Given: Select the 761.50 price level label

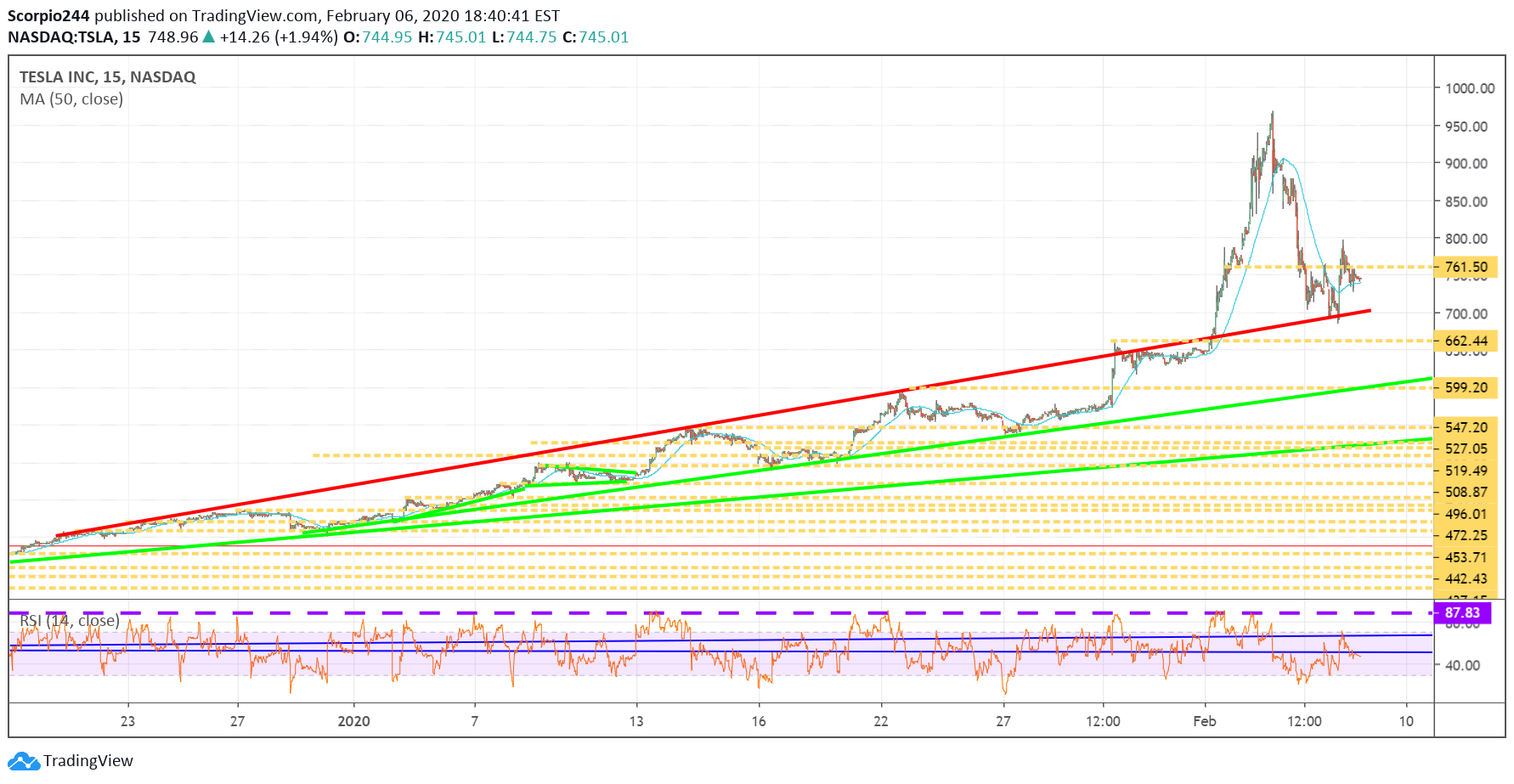Looking at the screenshot, I should tap(1466, 267).
